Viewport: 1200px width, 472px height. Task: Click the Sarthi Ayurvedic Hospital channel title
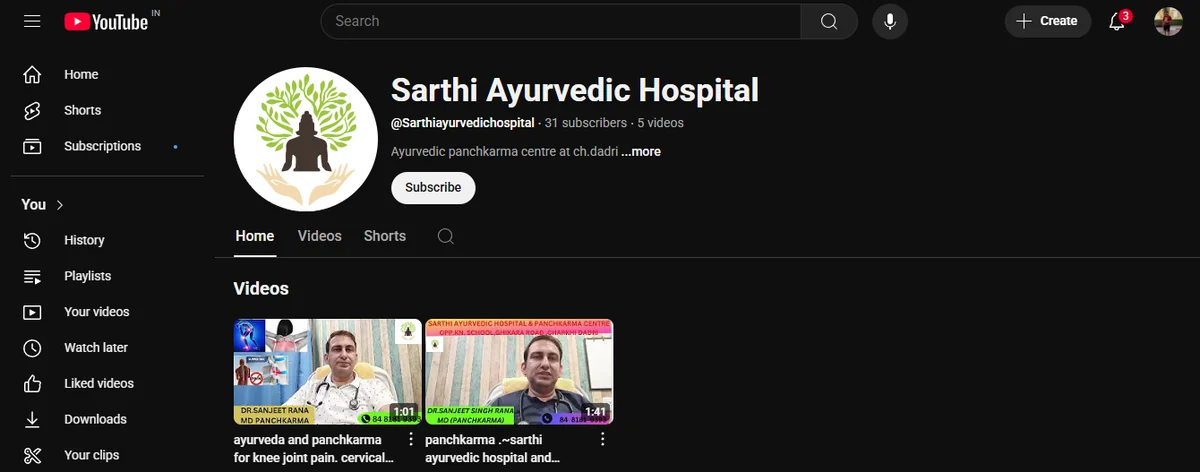pos(575,90)
